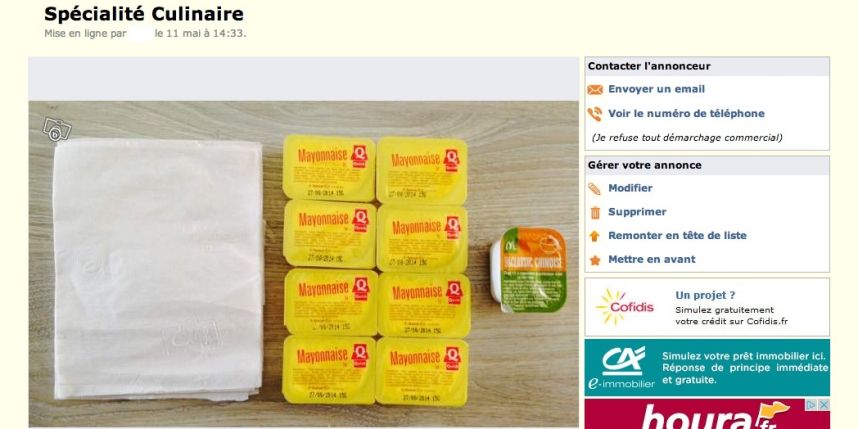Viewport: 858px width, 429px height.
Task: Select Remonter en tête de liste
Action: 677,236
